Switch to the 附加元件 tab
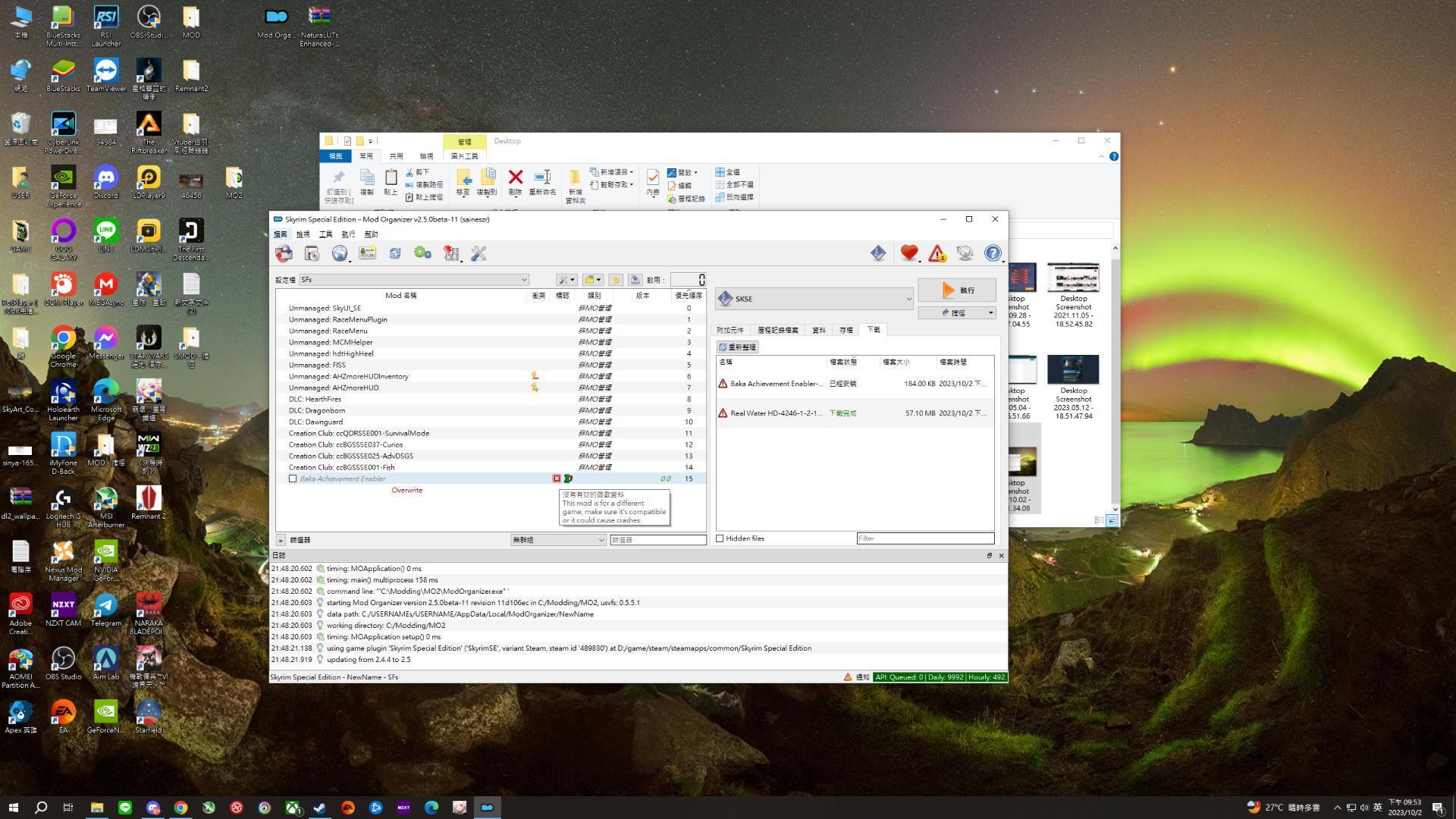 730,331
